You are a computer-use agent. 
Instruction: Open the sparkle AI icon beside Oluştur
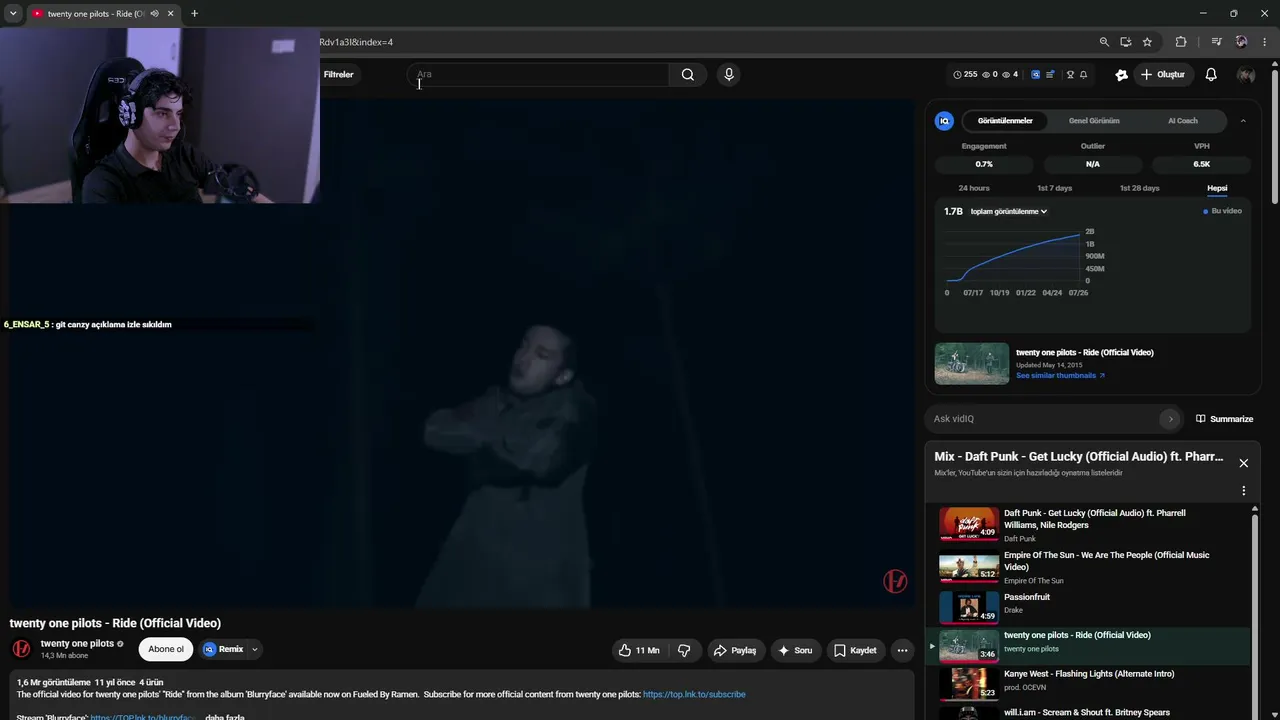point(1122,75)
